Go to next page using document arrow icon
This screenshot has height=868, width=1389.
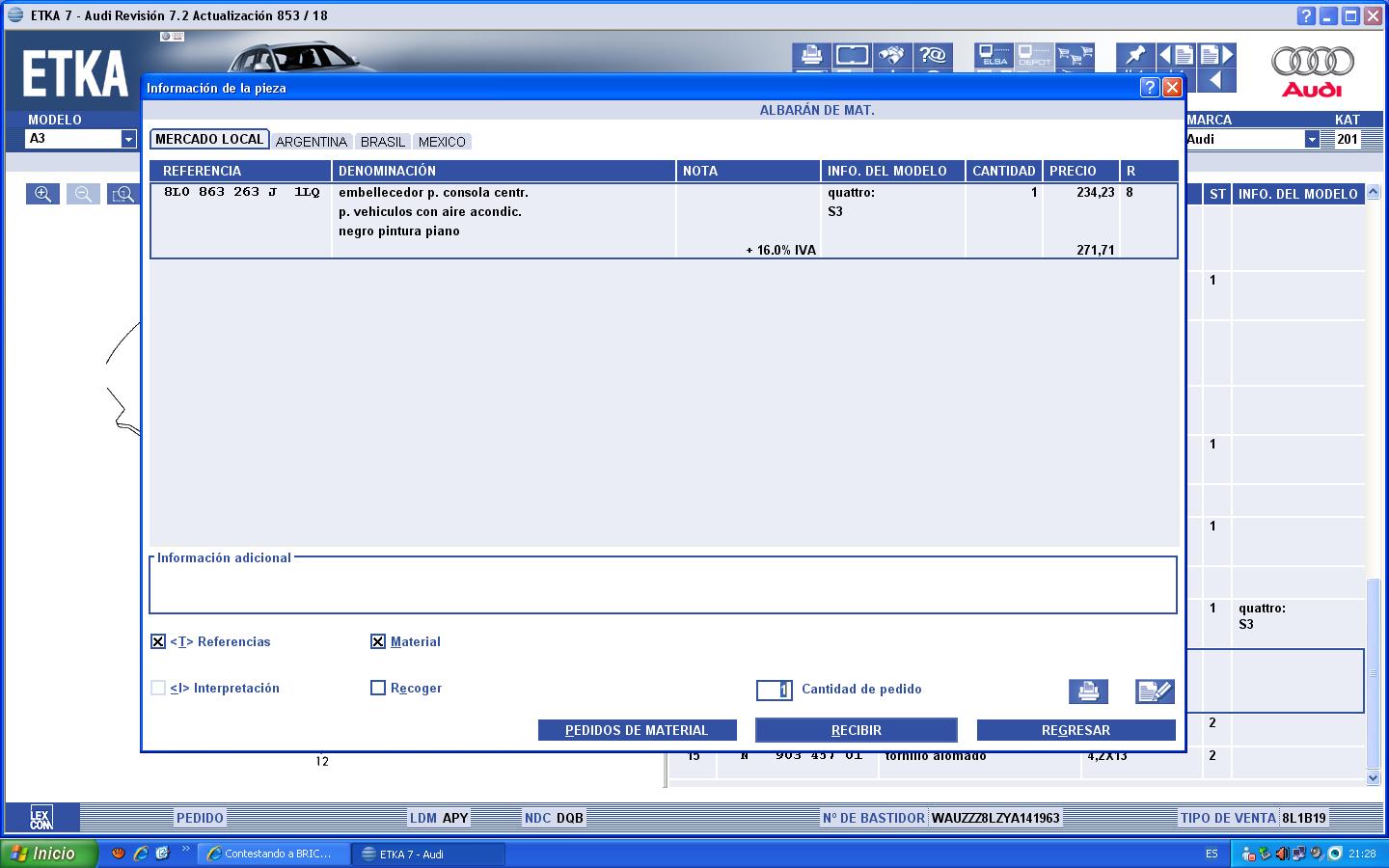click(1215, 55)
